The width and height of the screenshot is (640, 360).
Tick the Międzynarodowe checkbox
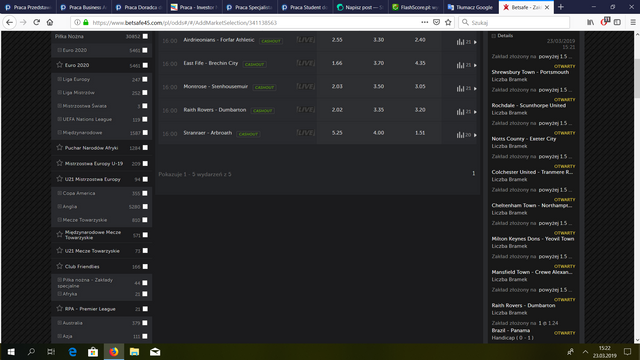[x=145, y=133]
